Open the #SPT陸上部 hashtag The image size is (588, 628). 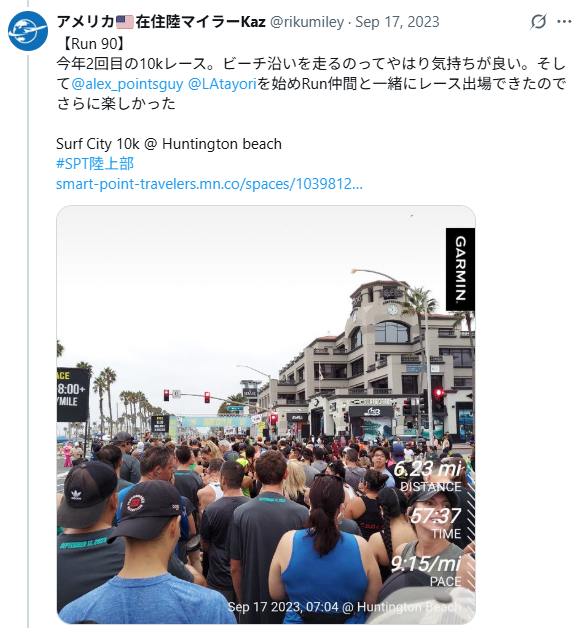[95, 163]
